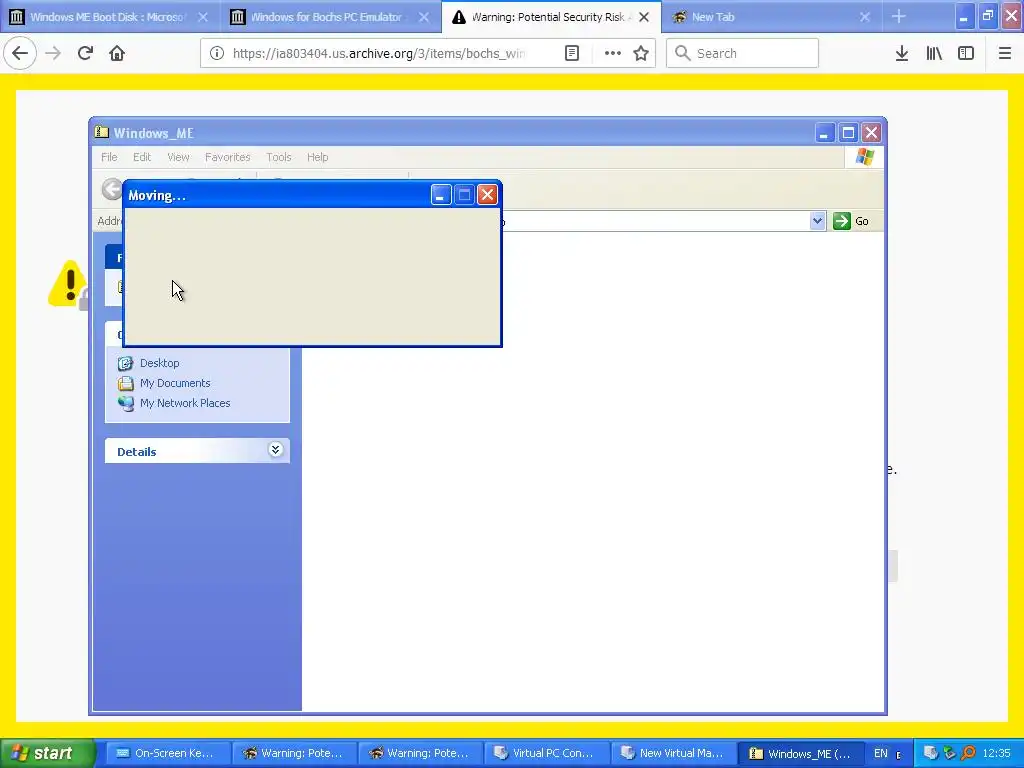Open Edit menu in Windows_ME window
1024x768 pixels.
(142, 157)
